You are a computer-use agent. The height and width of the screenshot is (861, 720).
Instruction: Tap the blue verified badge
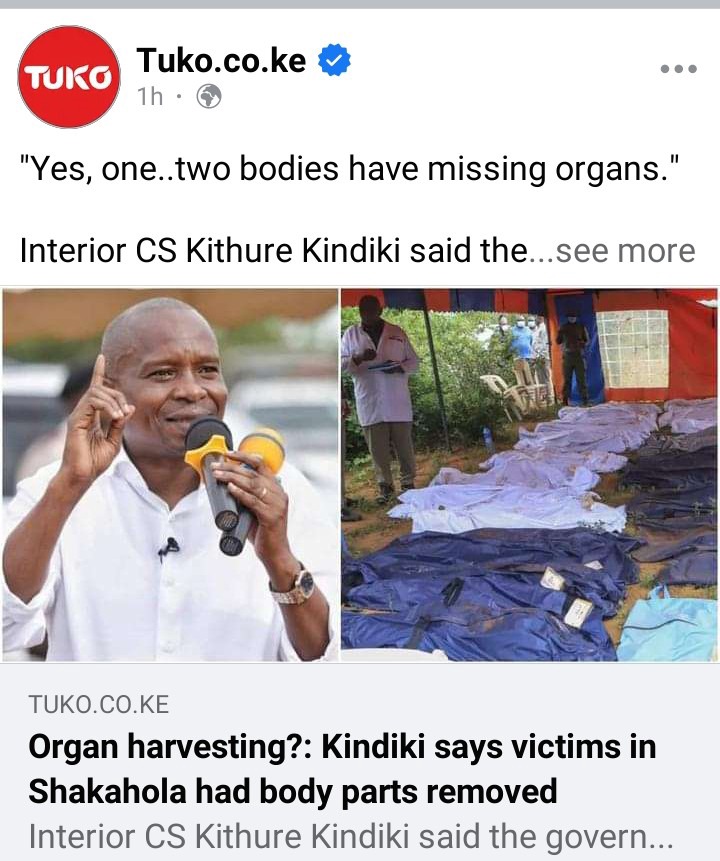334,60
